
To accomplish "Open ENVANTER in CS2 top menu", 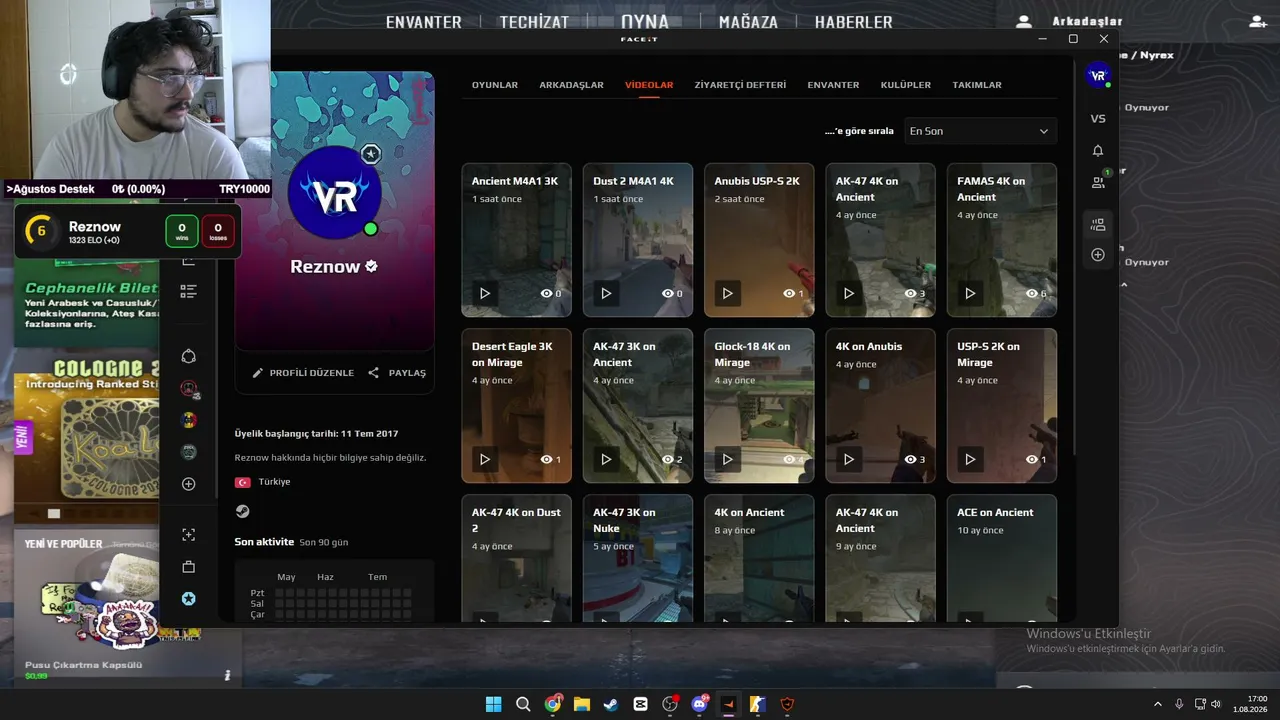I will (424, 22).
